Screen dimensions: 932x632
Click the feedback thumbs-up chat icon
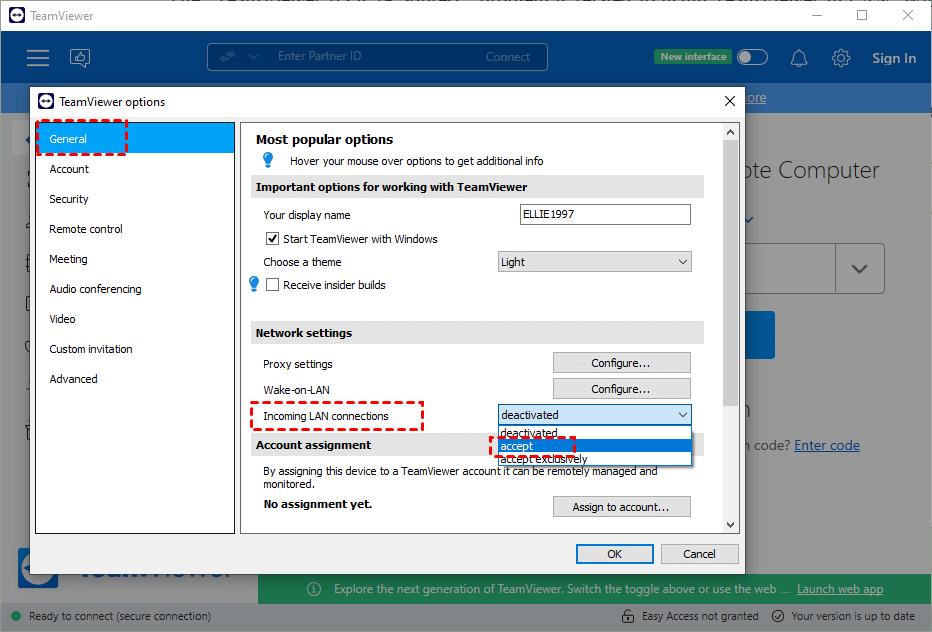click(x=81, y=58)
